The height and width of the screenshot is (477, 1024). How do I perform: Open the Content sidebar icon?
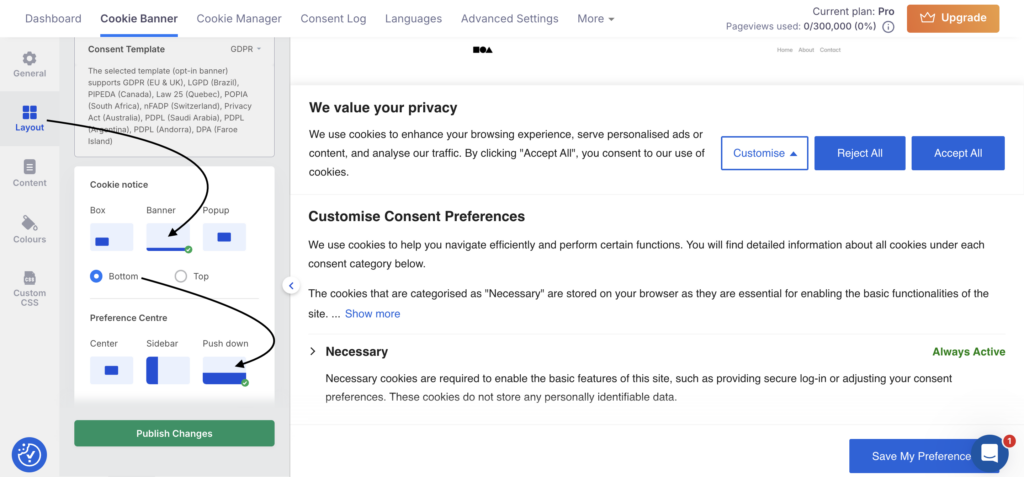29,173
